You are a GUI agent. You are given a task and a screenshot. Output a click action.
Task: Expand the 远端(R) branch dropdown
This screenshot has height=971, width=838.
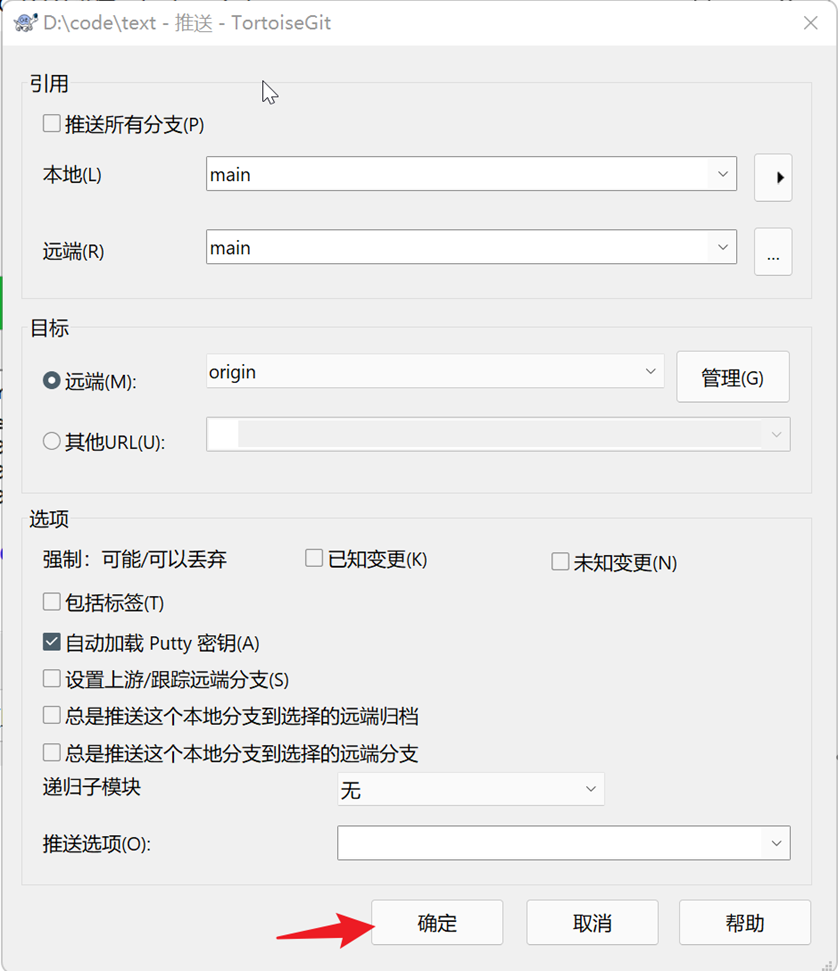tap(722, 247)
